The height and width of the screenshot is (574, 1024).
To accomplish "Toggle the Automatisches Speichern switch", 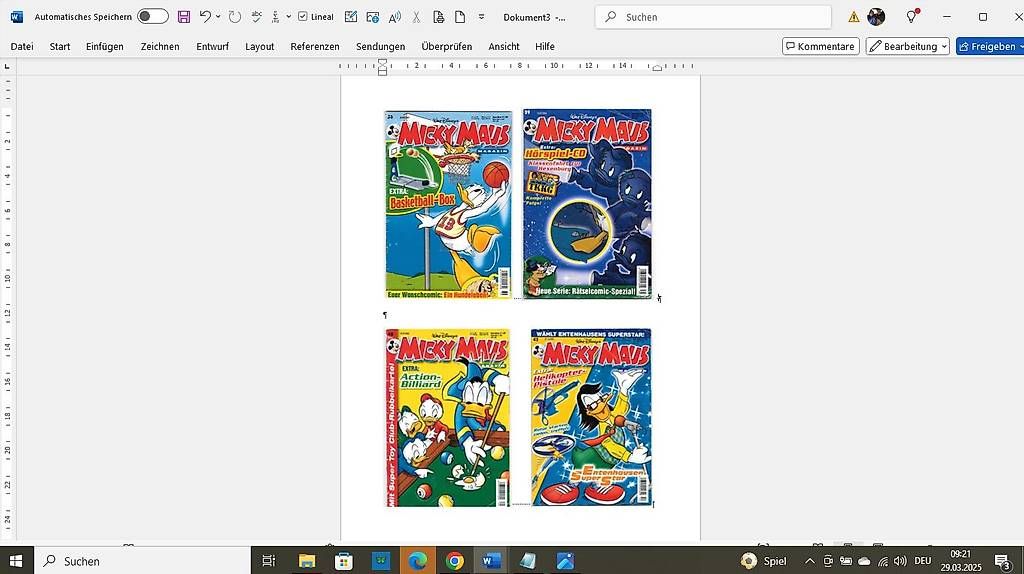I will click(x=153, y=17).
